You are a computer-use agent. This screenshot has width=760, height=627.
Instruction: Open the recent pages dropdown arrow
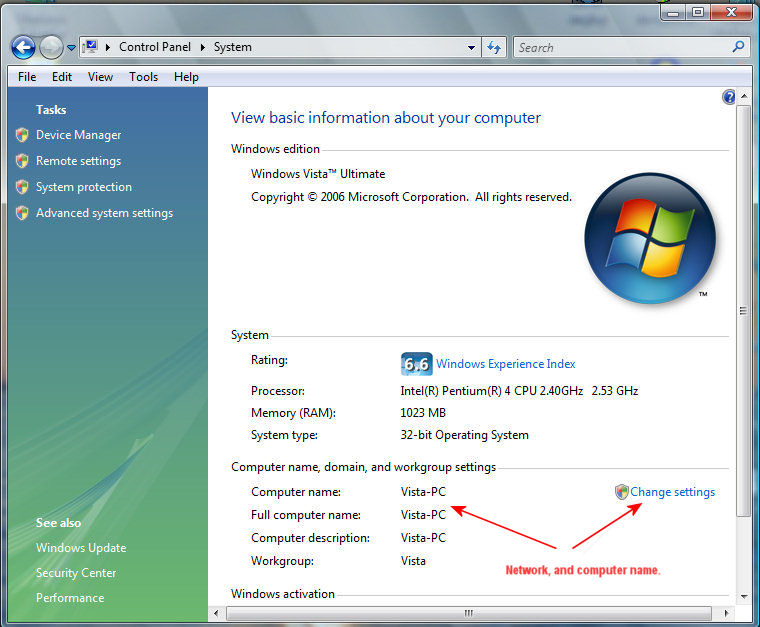coord(72,48)
